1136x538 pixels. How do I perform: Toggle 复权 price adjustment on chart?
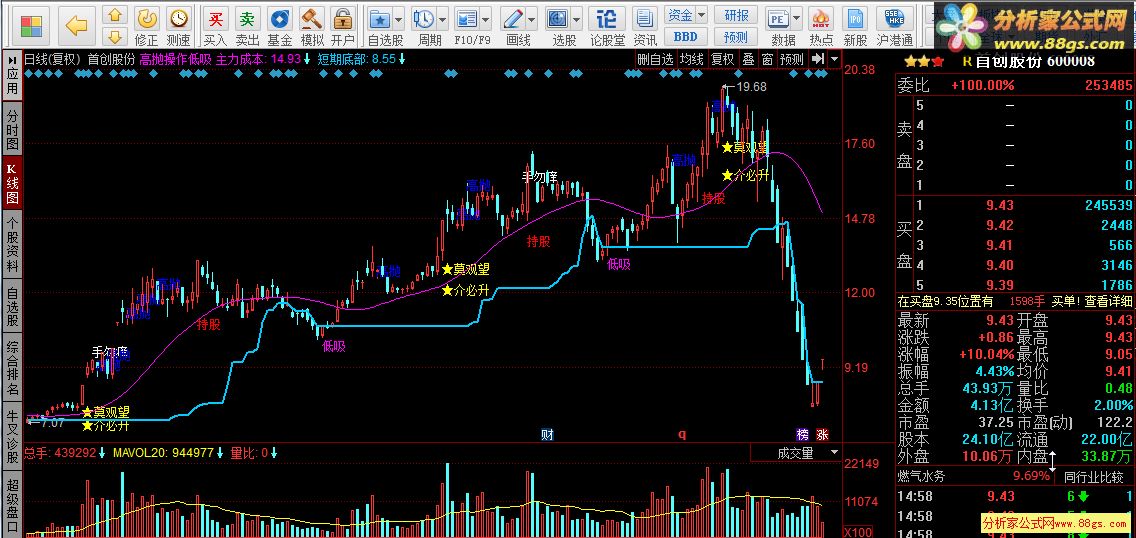coord(722,59)
